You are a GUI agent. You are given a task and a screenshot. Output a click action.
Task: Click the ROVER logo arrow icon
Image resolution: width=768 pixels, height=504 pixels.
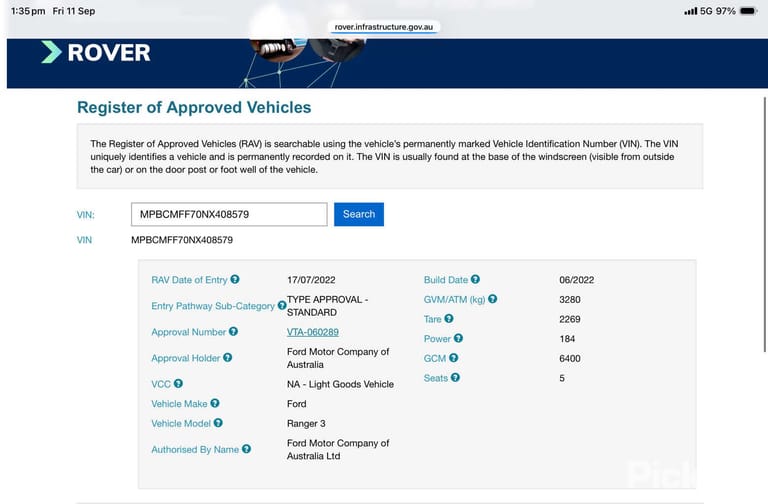(51, 52)
